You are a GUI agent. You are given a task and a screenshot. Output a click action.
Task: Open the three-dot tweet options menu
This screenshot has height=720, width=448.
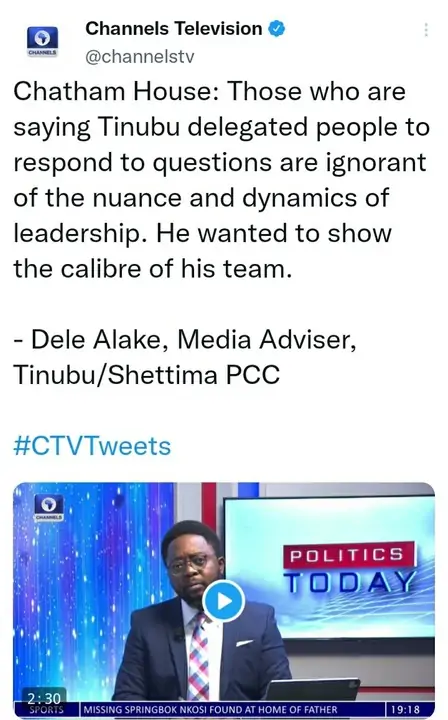click(x=426, y=29)
